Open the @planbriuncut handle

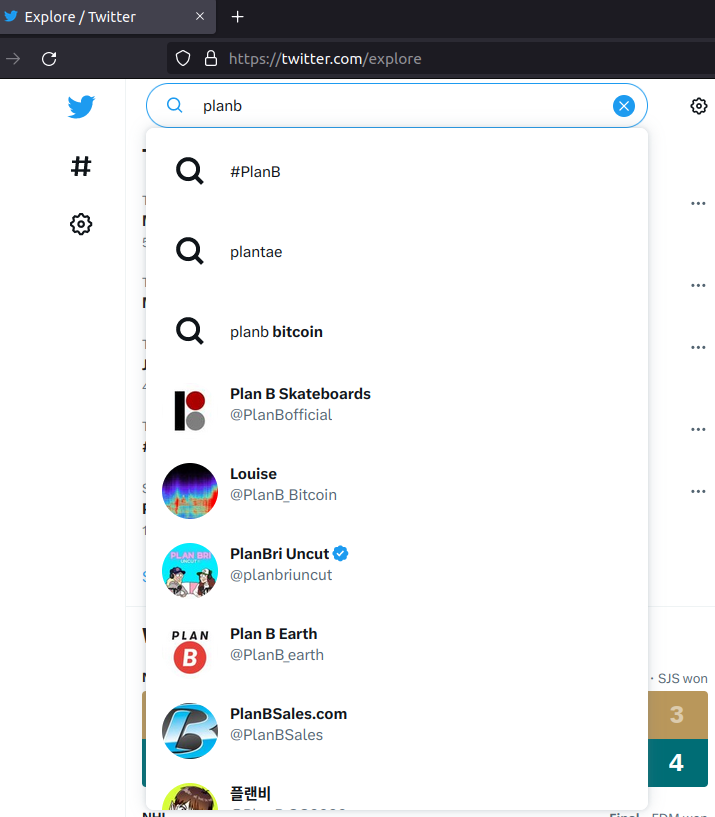point(281,575)
